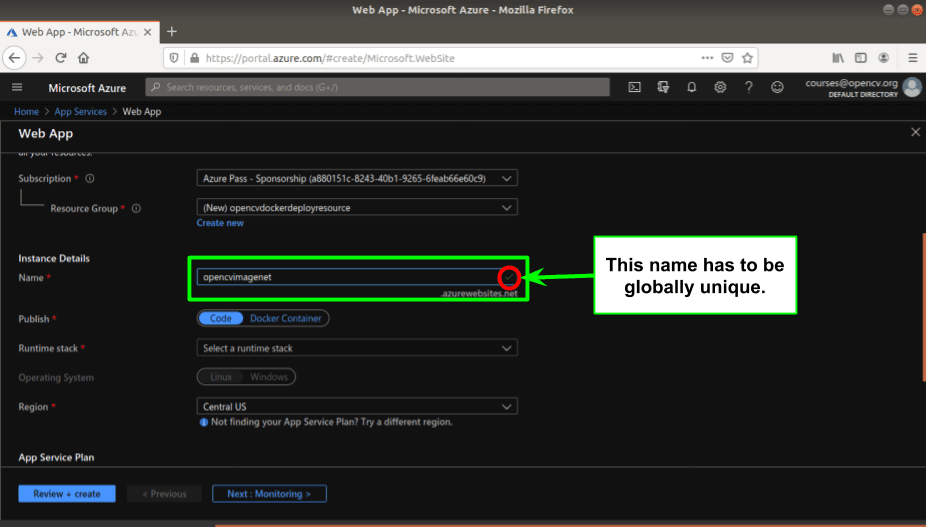The height and width of the screenshot is (527, 926).
Task: Click the tracking protection shield icon
Action: (x=174, y=58)
